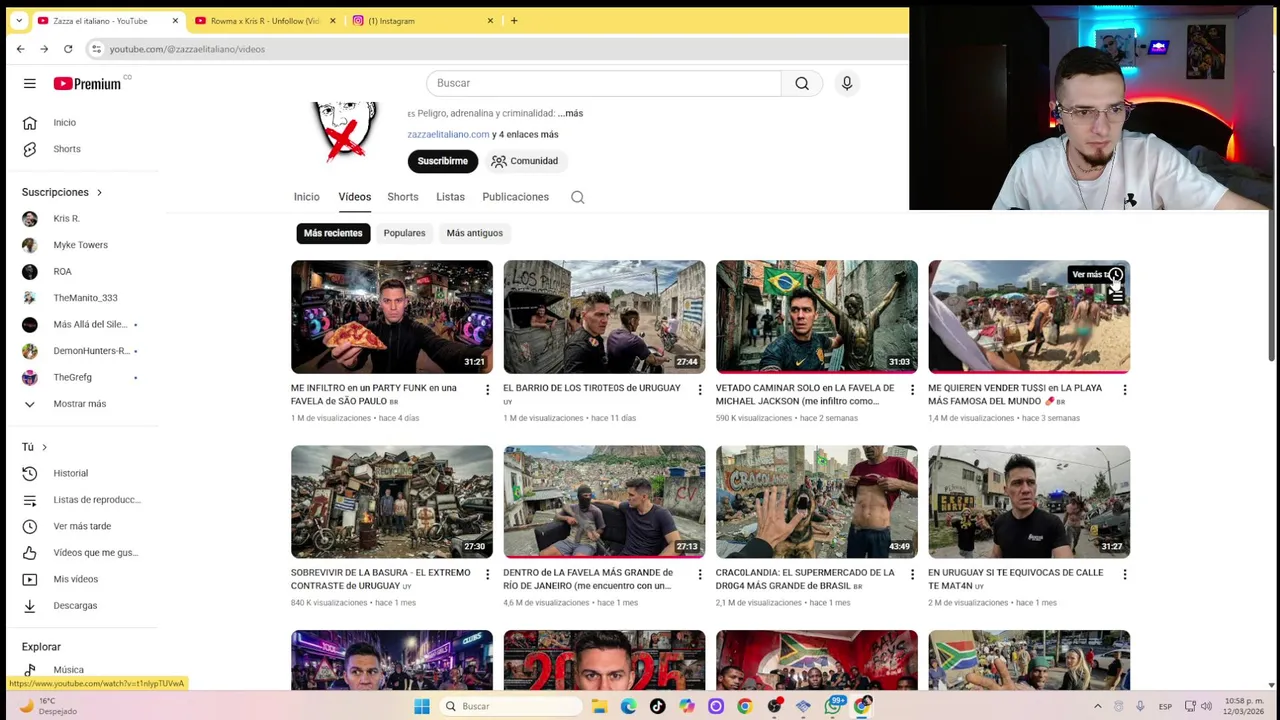Search within channel using magnifier icon

(578, 197)
